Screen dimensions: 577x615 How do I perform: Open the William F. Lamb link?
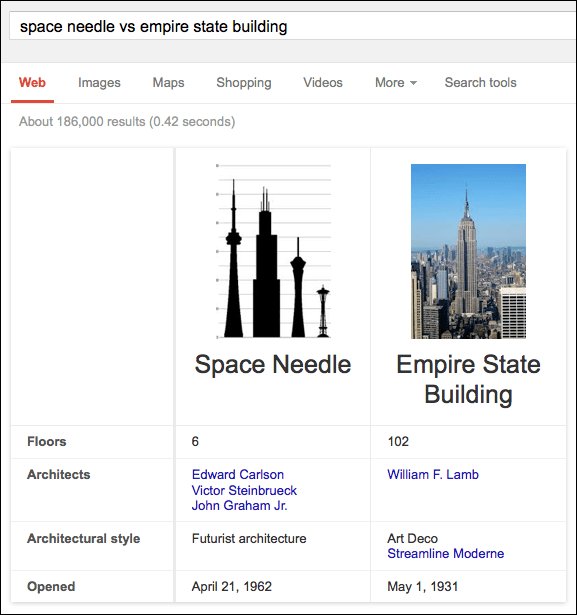(x=433, y=475)
